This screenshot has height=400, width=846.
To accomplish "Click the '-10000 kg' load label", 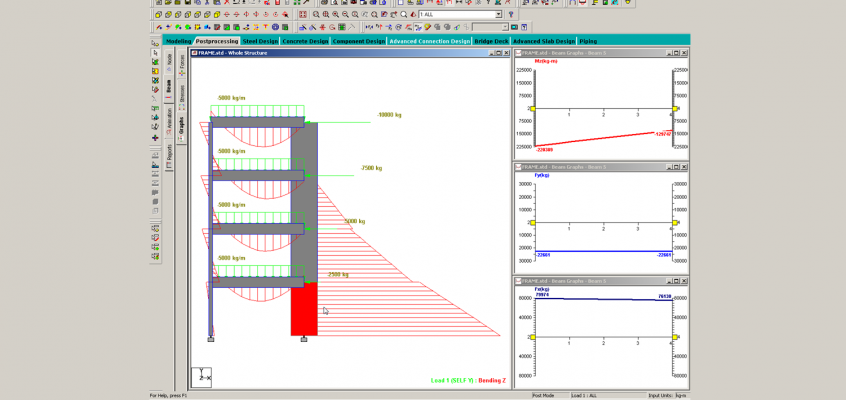I will (390, 115).
